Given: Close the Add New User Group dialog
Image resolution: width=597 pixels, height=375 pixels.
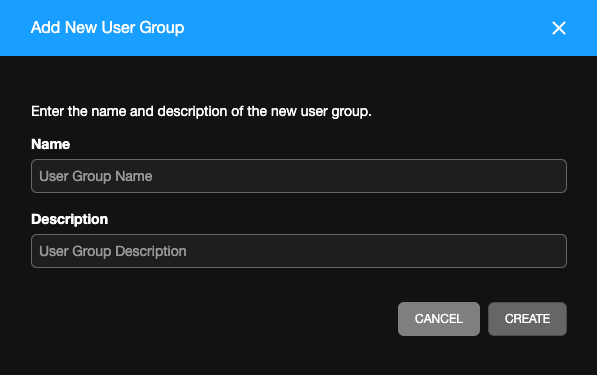Looking at the screenshot, I should tap(559, 28).
